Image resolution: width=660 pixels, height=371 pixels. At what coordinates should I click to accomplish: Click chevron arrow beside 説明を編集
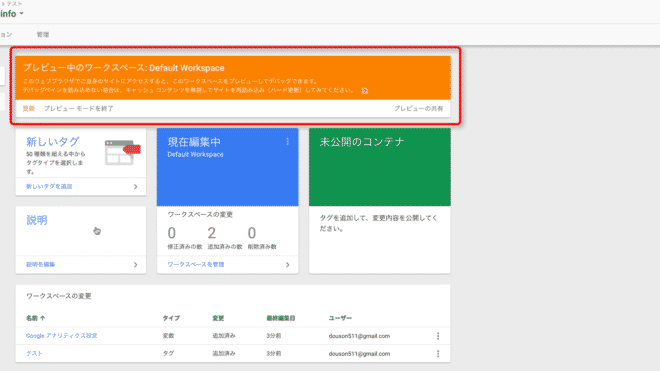point(136,265)
